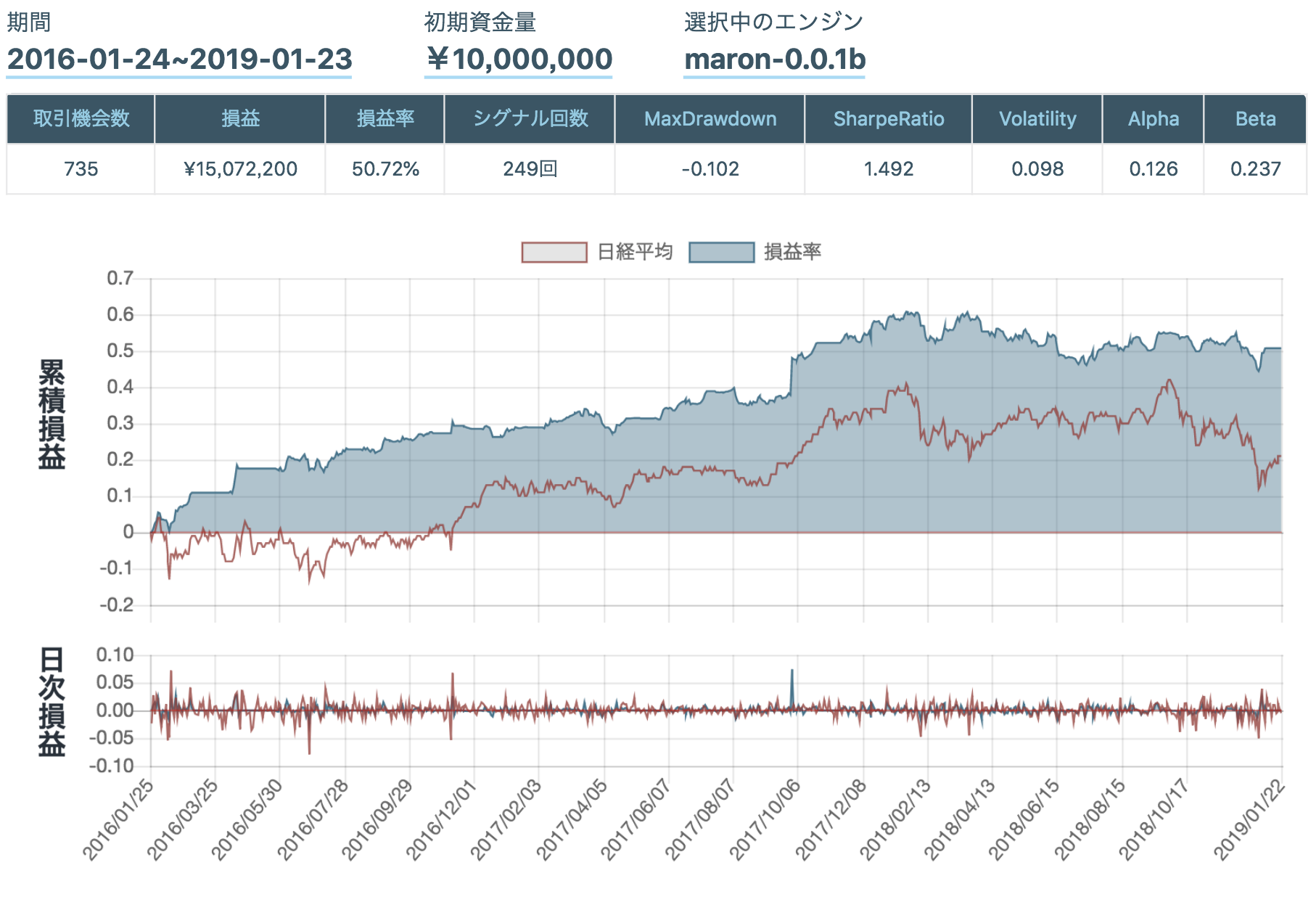This screenshot has height=897, width=1316.
Task: Click the MaxDrawdown column header
Action: tap(710, 119)
